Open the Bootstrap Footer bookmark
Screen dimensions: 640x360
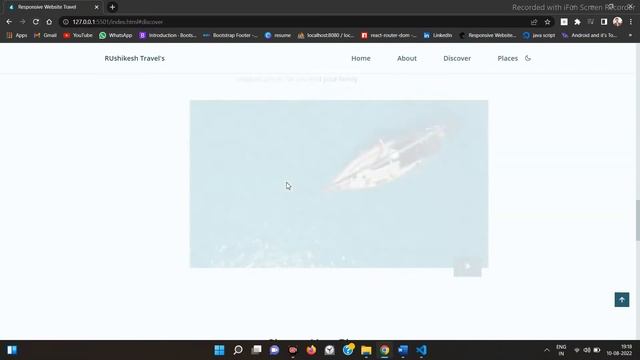tap(231, 36)
